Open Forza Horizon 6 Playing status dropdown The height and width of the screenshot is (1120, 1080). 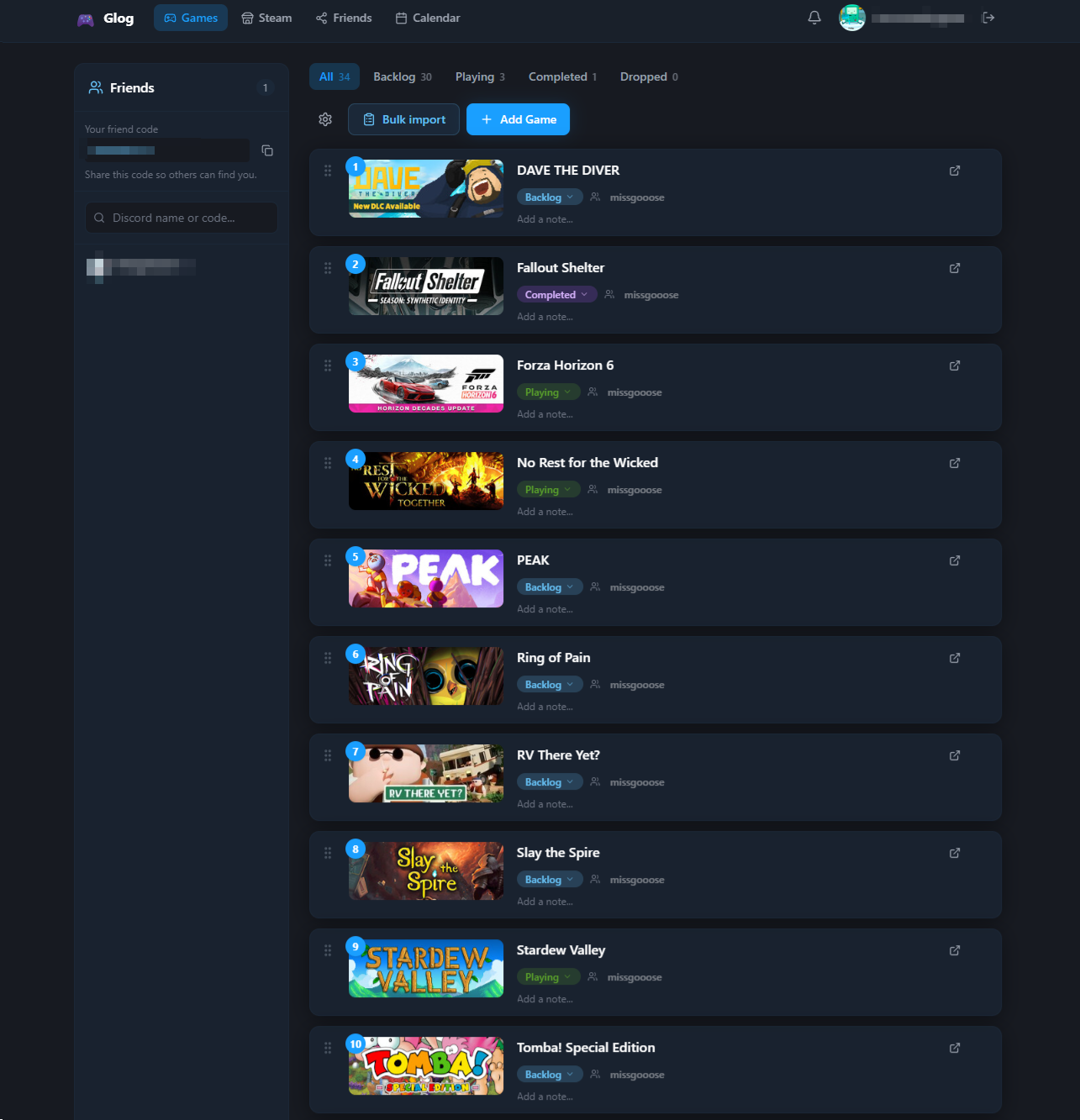coord(548,392)
